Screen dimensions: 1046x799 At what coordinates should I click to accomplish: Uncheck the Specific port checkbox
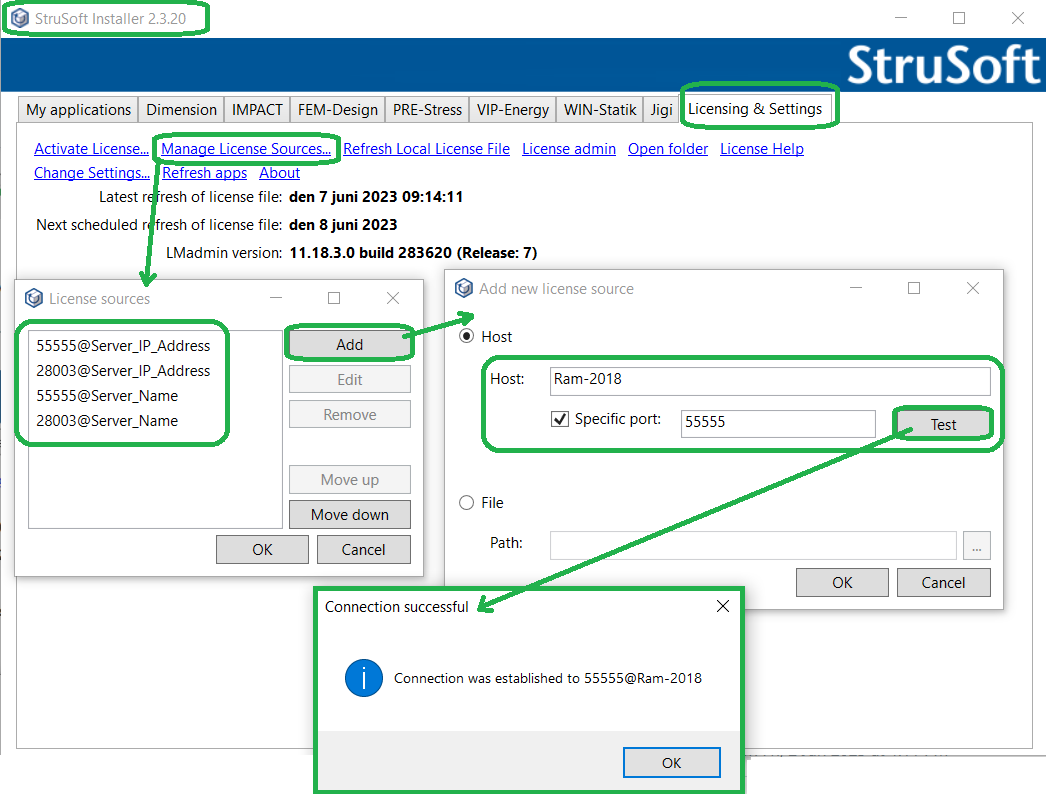pyautogui.click(x=560, y=419)
